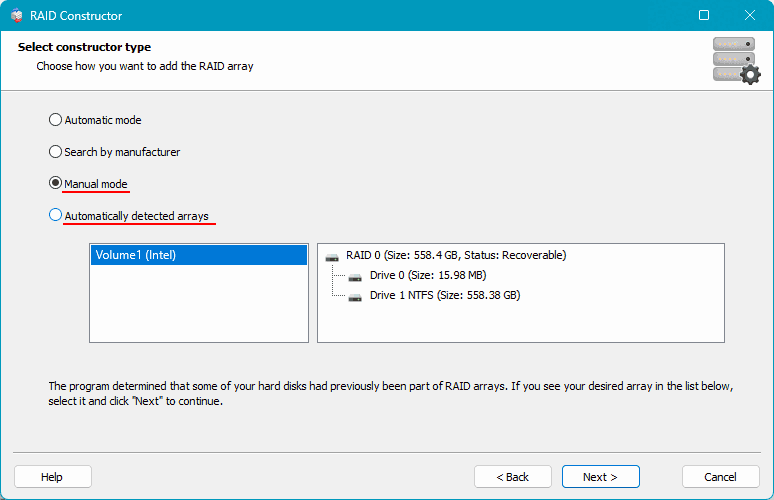Continue with the Next > button
This screenshot has height=500, width=774.
[601, 477]
